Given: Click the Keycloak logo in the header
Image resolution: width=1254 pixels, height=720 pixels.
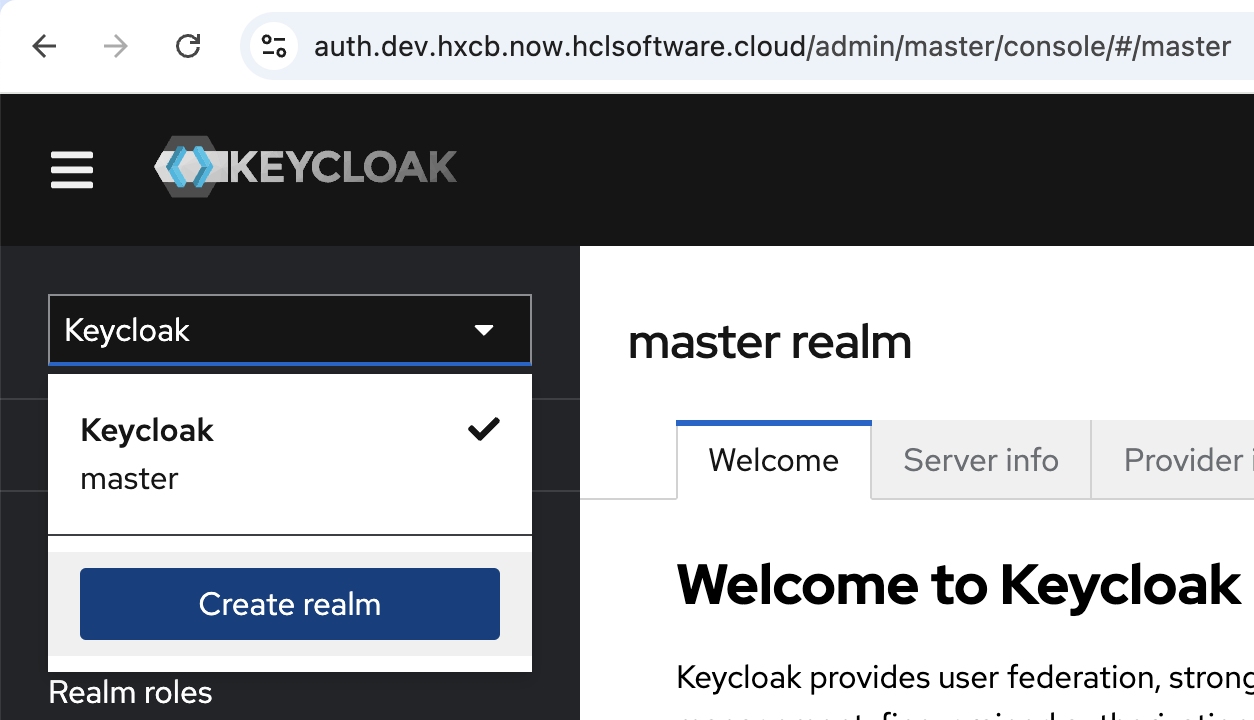Looking at the screenshot, I should coord(306,167).
